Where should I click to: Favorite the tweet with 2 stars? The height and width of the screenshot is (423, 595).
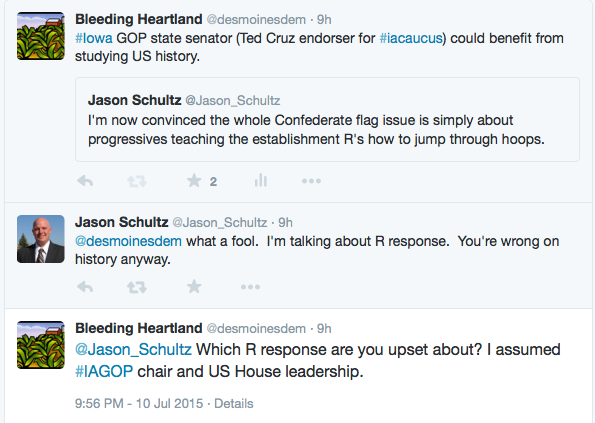[194, 181]
